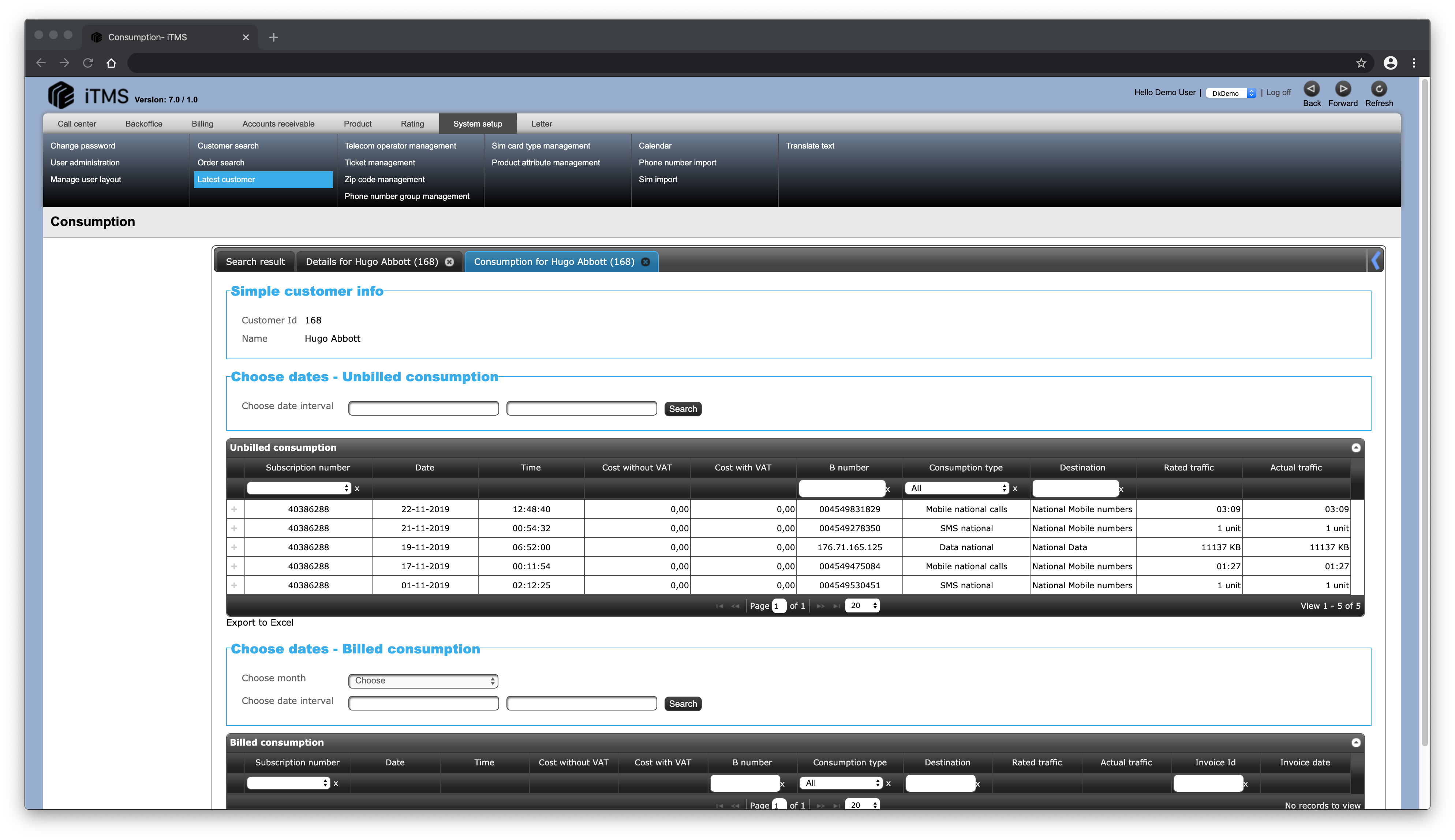Screen dimensions: 1455x840
Task: Click Log off link
Action: coord(1278,93)
